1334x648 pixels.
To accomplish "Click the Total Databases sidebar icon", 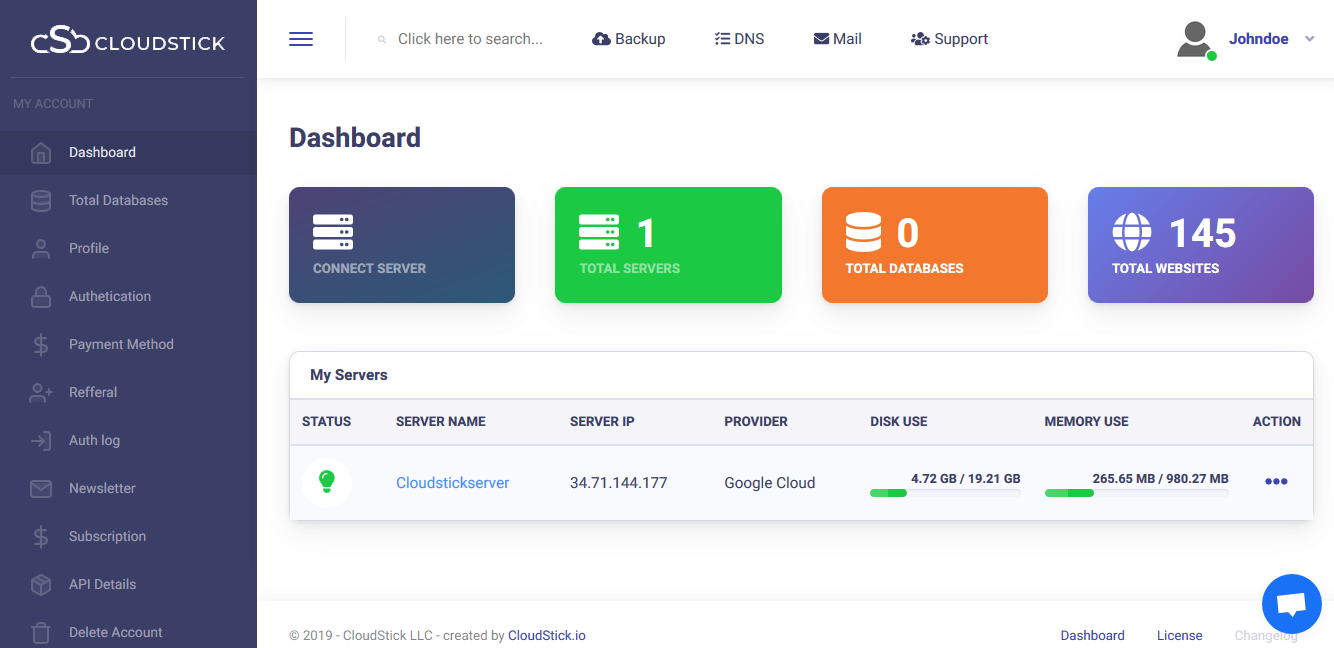I will [41, 200].
